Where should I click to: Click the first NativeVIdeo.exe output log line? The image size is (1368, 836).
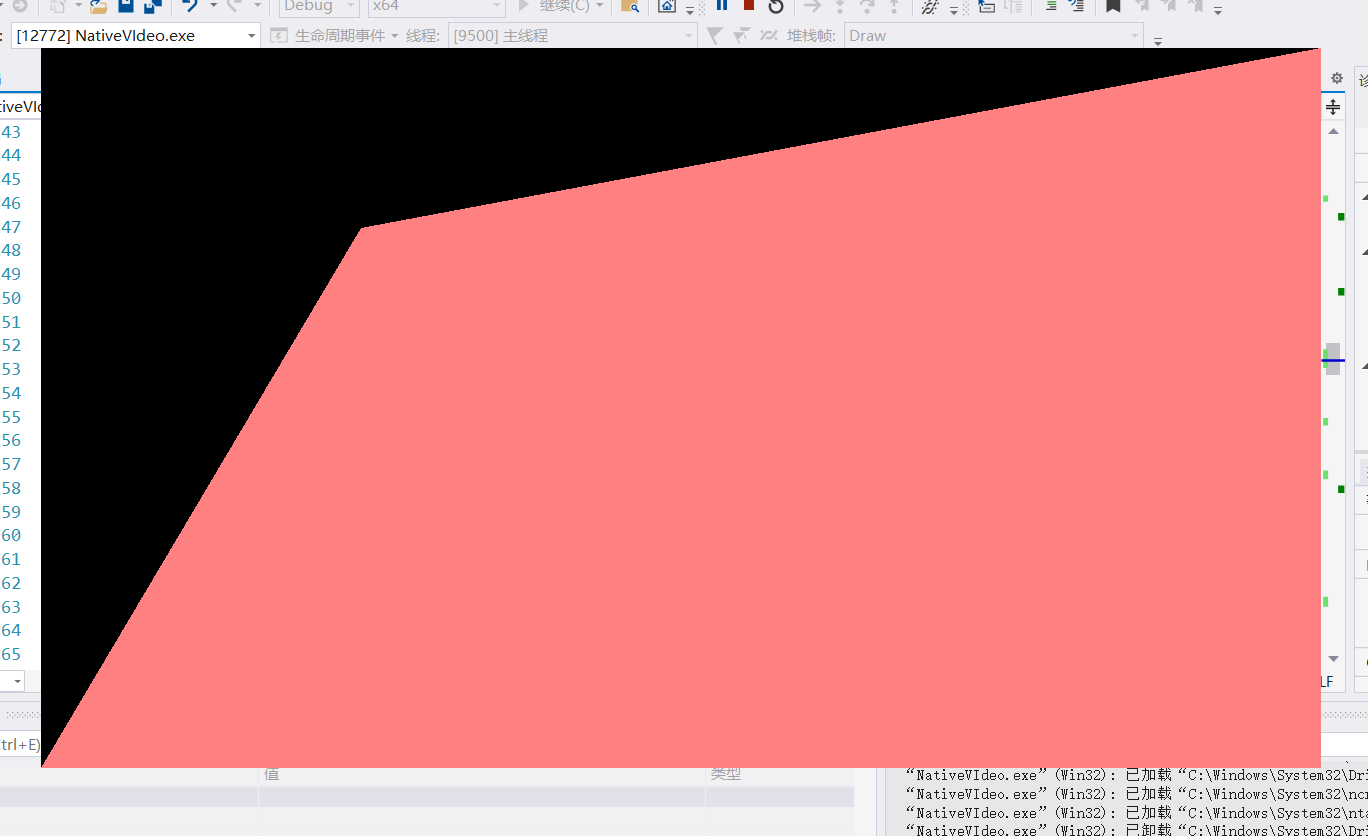1135,775
